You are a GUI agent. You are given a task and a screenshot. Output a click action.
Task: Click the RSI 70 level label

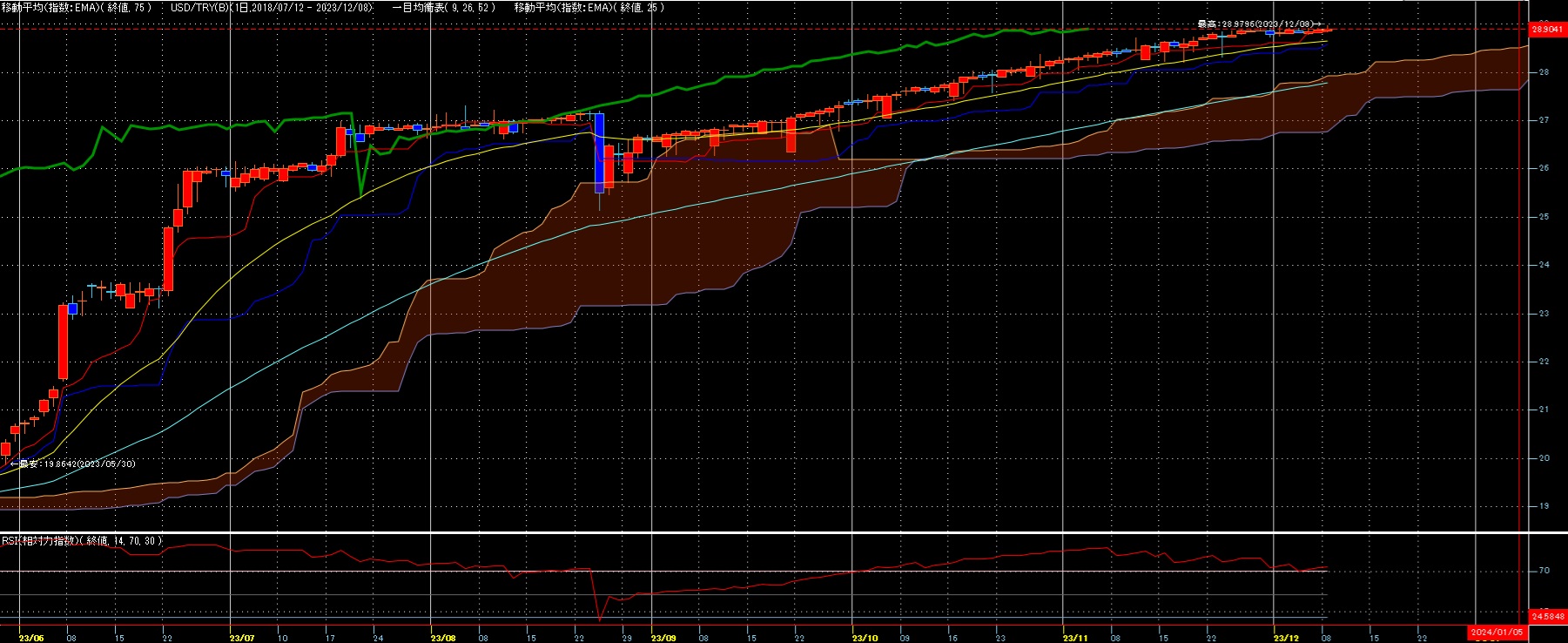[x=1544, y=571]
